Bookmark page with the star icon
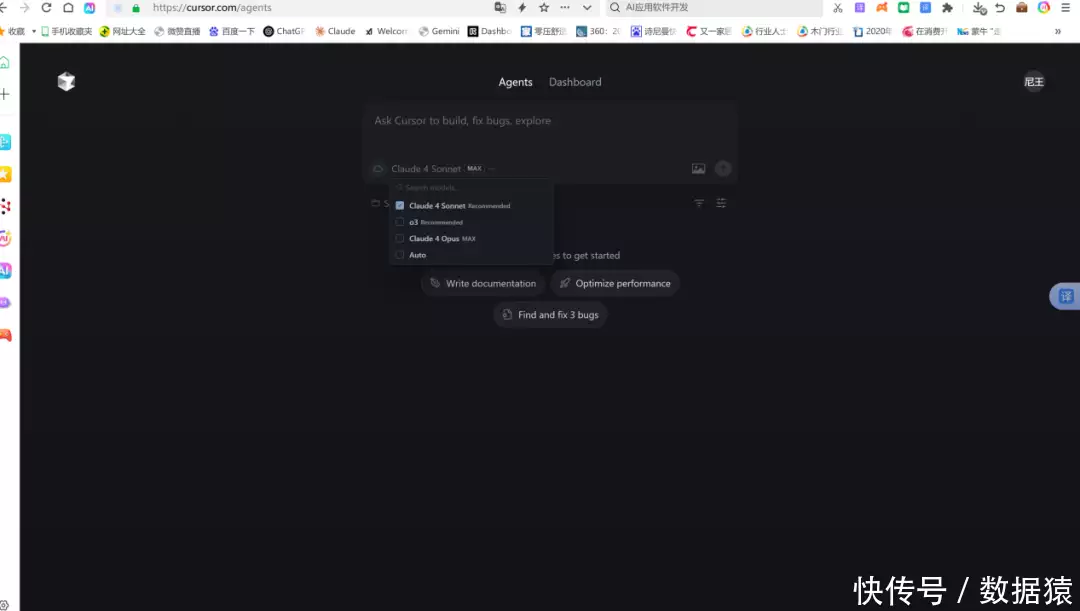This screenshot has width=1080, height=611. [x=543, y=8]
